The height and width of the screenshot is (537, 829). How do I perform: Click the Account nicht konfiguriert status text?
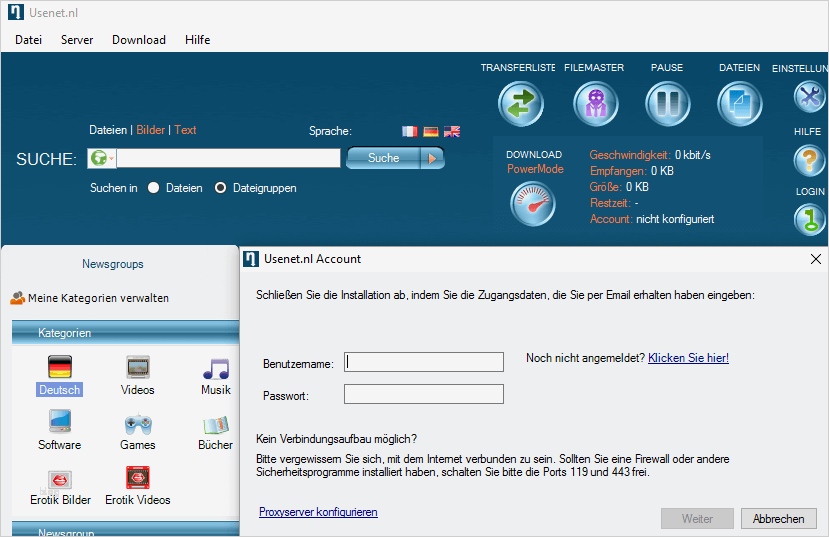pos(652,219)
